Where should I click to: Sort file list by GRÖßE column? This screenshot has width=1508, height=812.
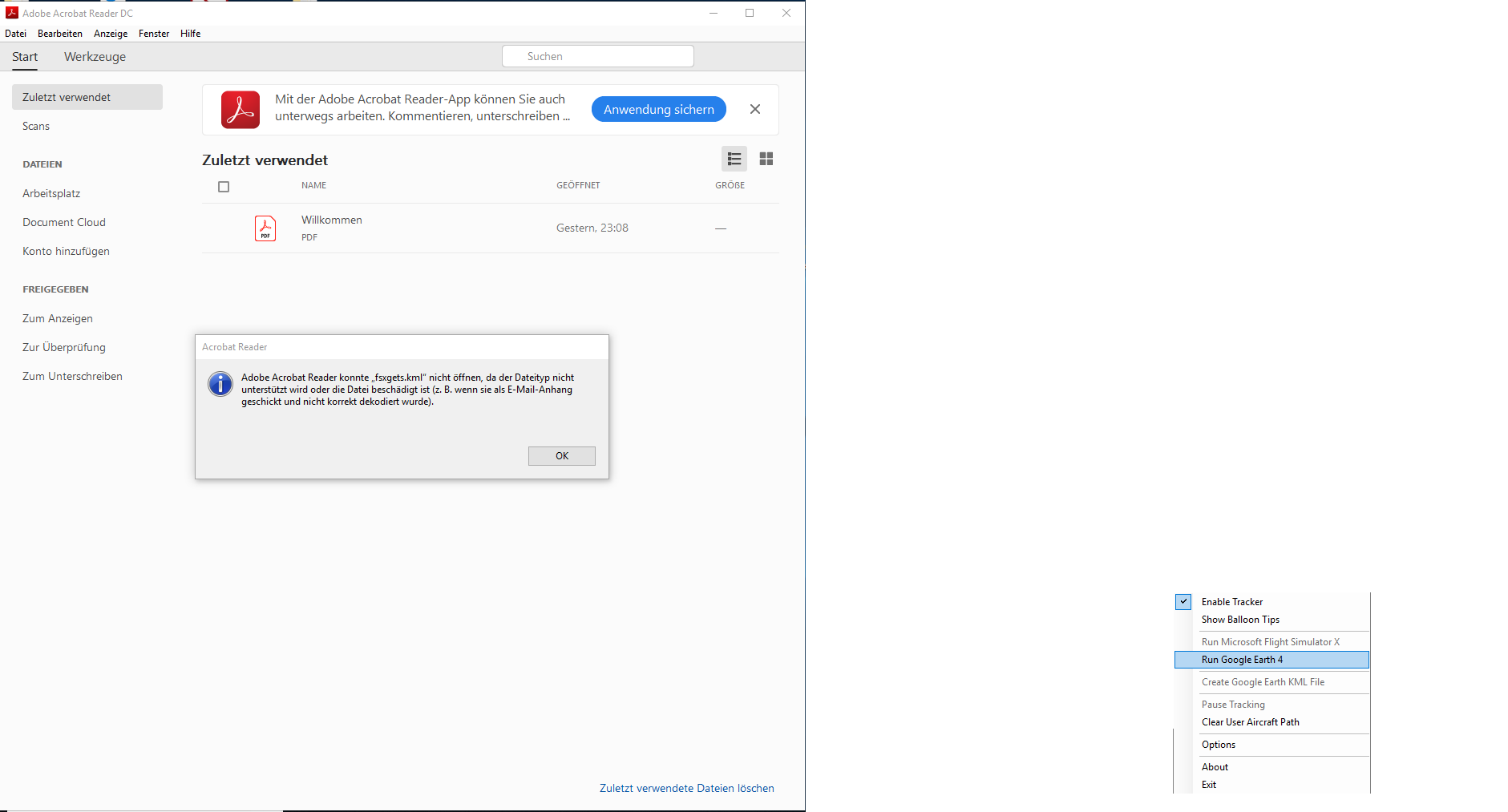(730, 185)
